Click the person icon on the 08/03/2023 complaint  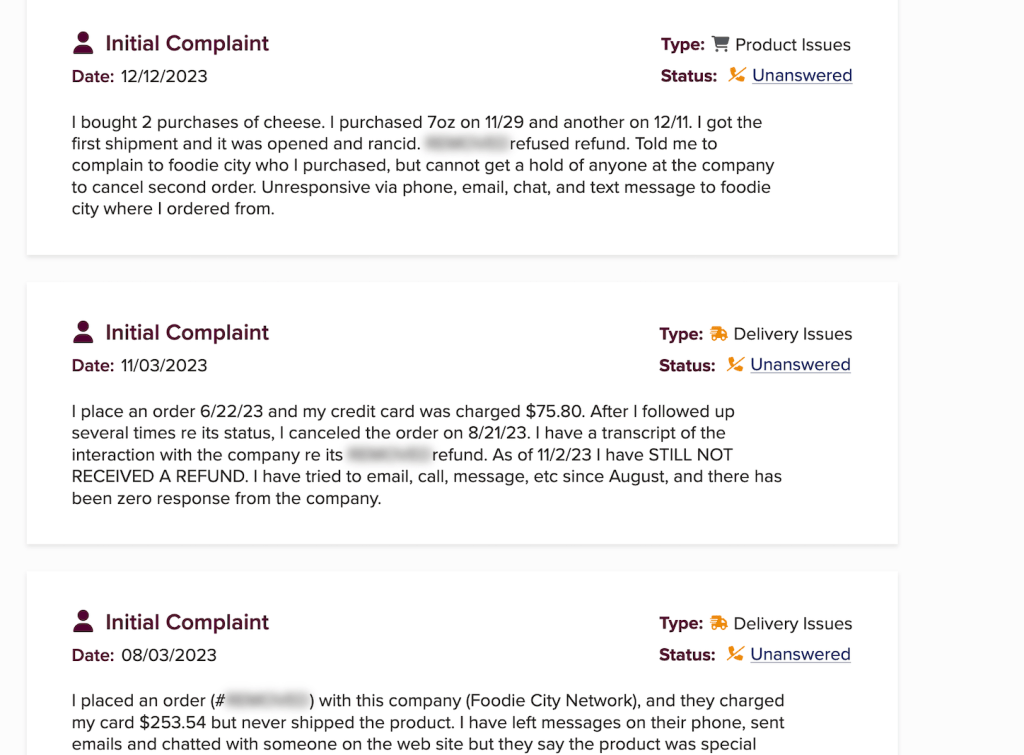[84, 622]
